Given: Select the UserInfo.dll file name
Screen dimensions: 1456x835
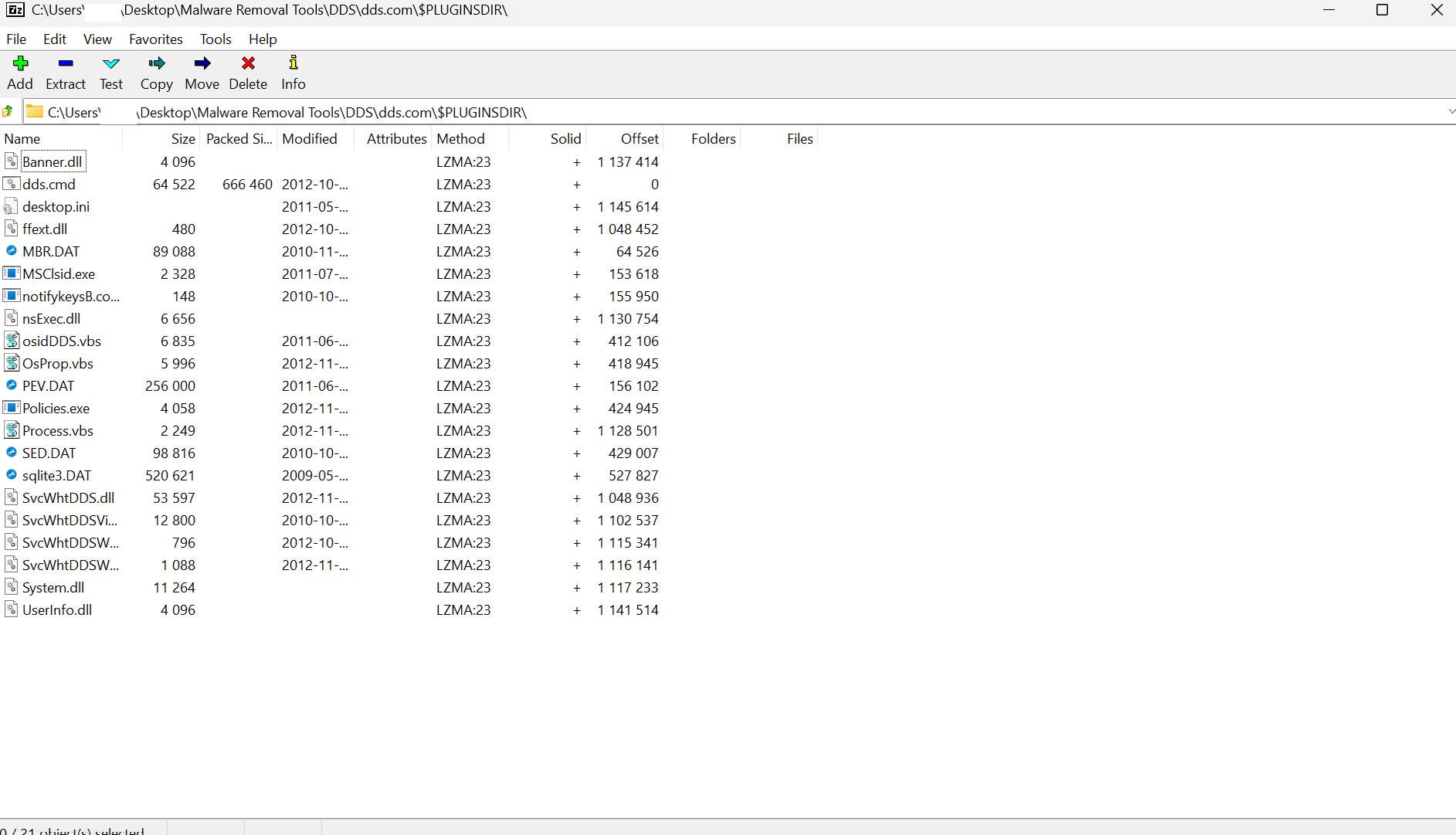Looking at the screenshot, I should (57, 609).
